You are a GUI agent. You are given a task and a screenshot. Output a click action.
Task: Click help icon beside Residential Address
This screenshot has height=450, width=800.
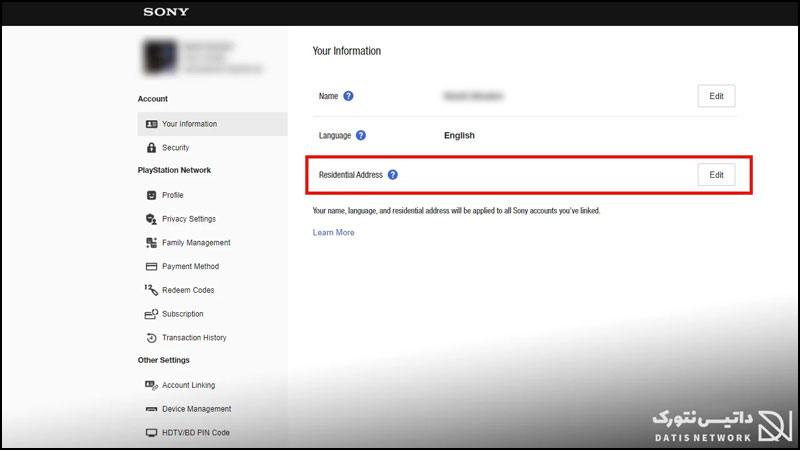pos(393,175)
